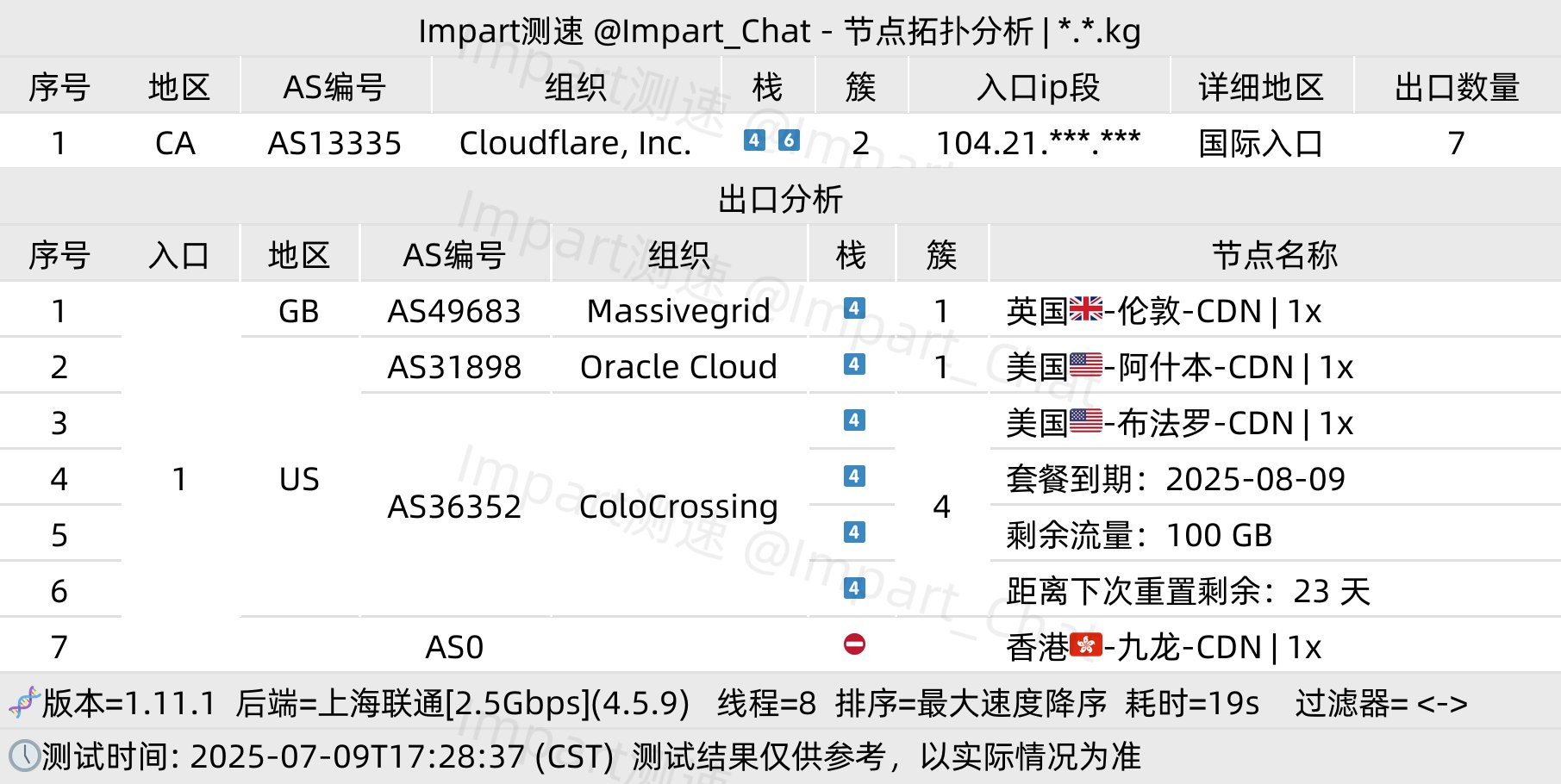The height and width of the screenshot is (784, 1561).
Task: Select the AS49683 Massivegrid AS number
Action: pos(454,311)
